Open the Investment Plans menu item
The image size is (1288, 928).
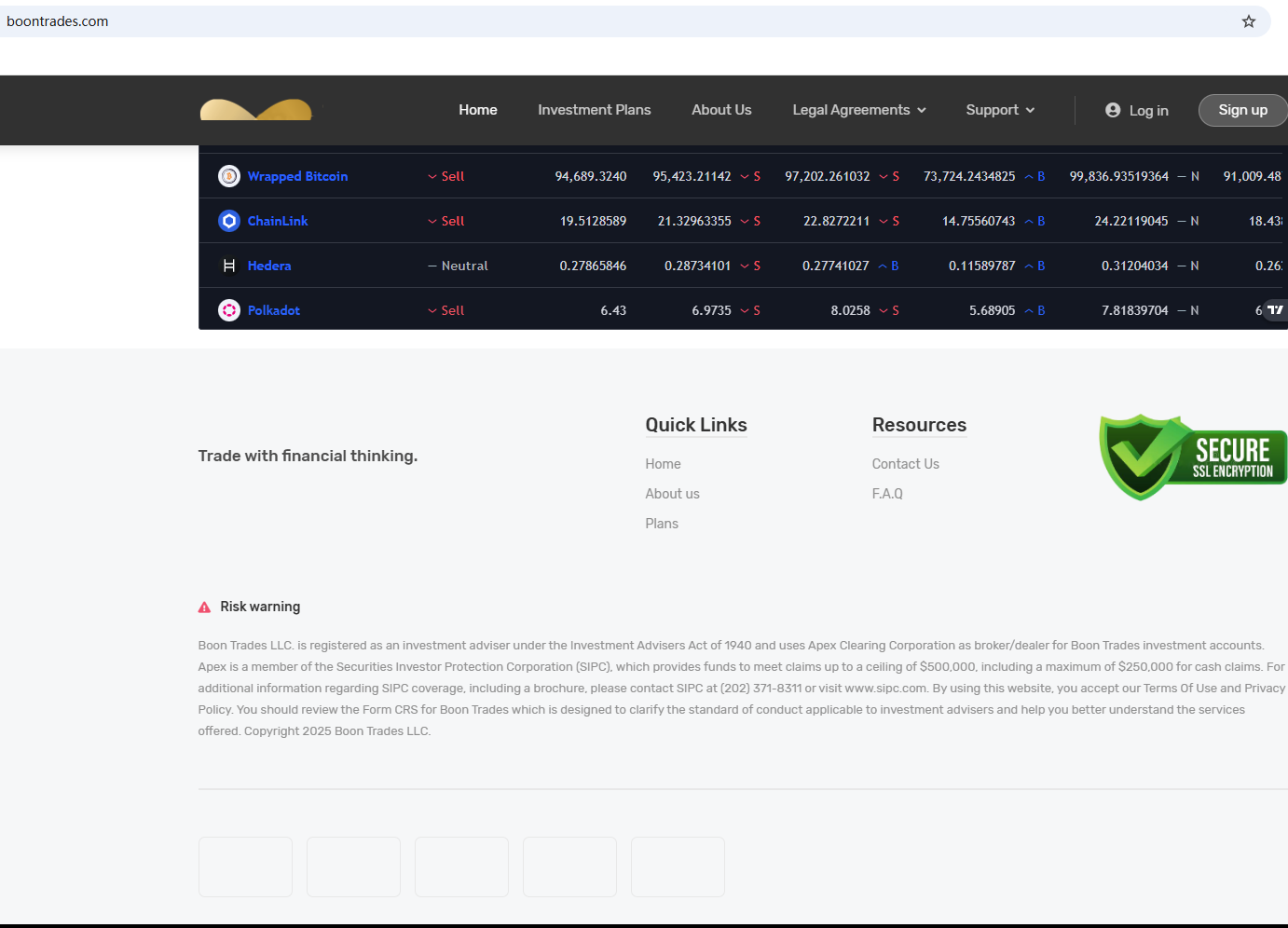tap(594, 110)
